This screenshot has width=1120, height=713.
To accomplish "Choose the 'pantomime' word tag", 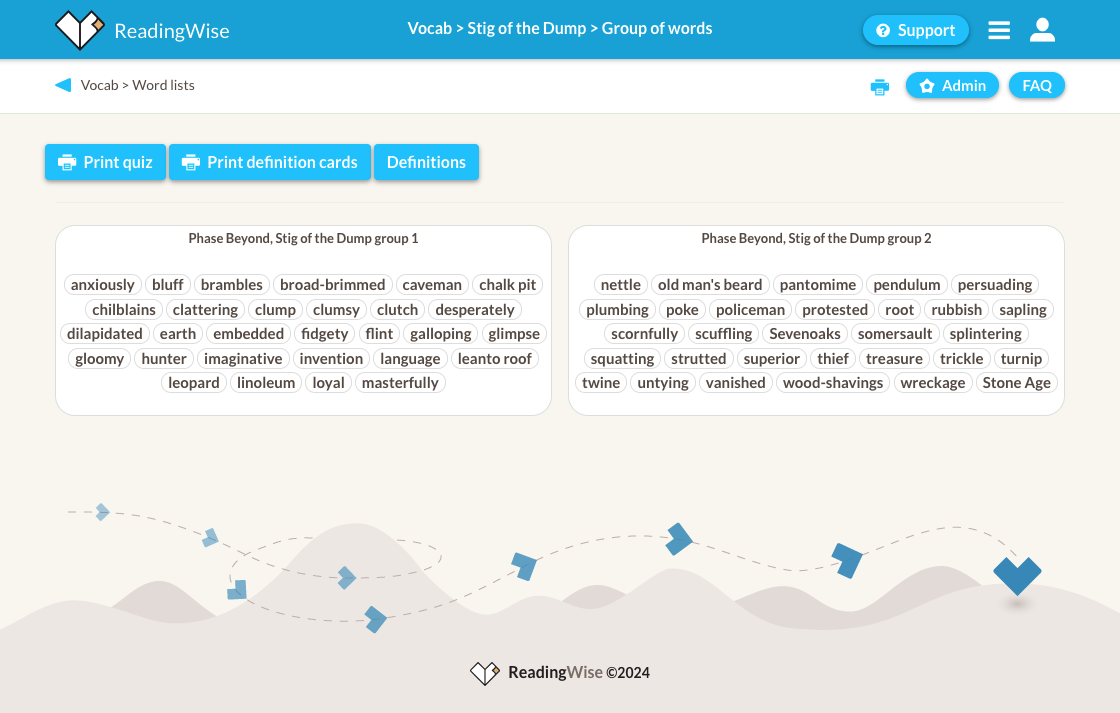I will [x=818, y=285].
